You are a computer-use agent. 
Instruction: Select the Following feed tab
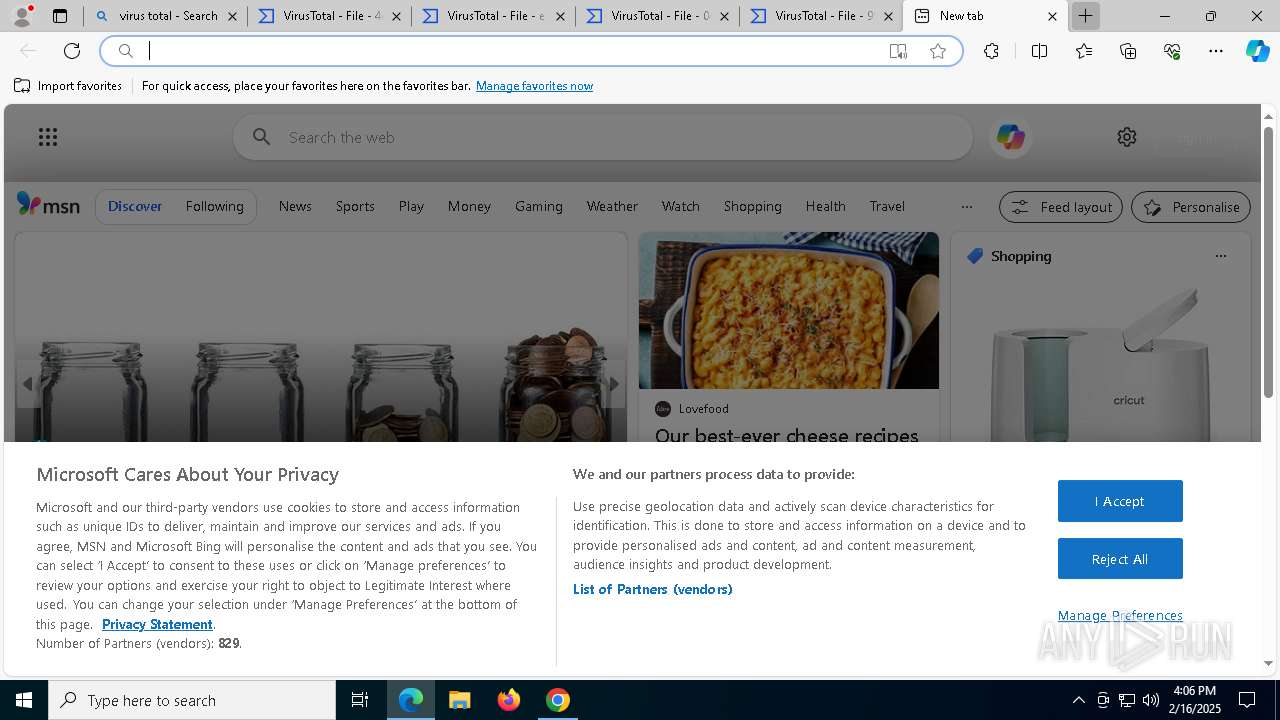point(214,206)
